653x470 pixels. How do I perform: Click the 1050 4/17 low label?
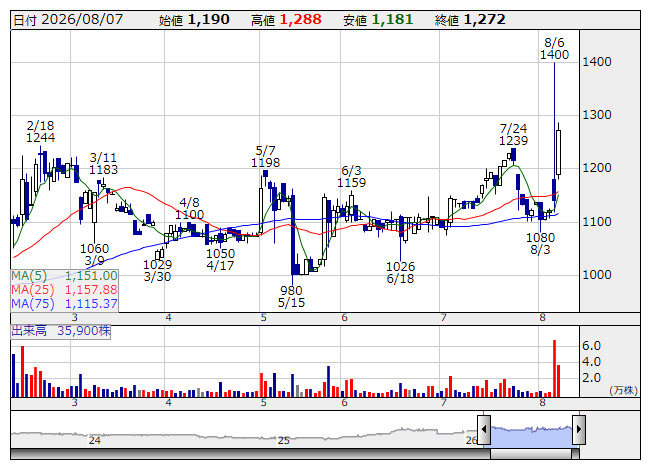click(x=221, y=259)
